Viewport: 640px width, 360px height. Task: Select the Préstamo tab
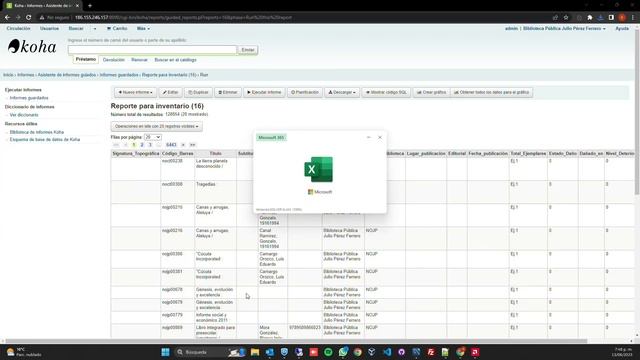(x=86, y=60)
